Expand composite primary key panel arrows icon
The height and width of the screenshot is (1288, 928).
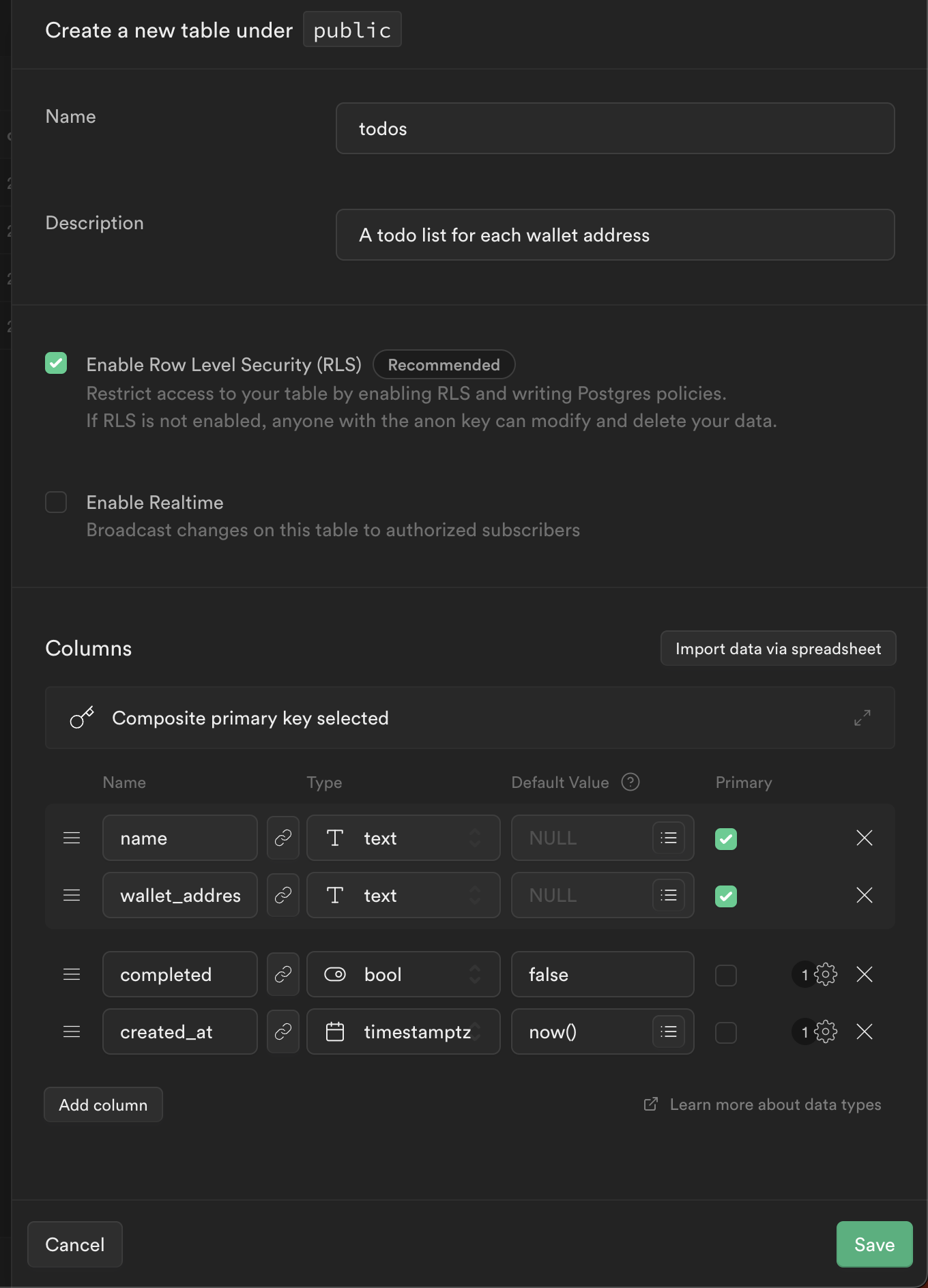coord(862,718)
